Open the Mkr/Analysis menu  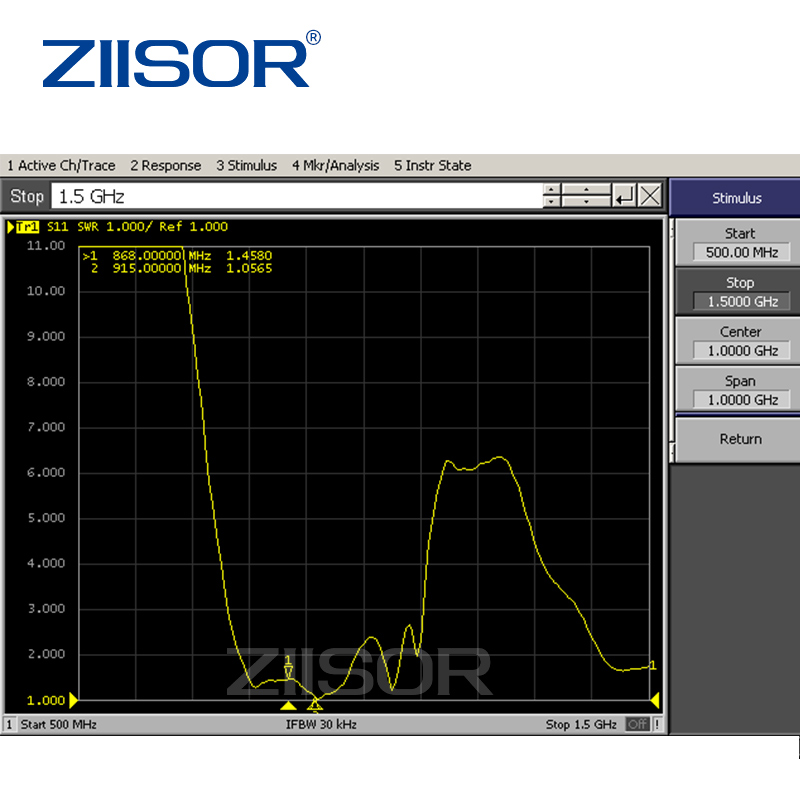tap(335, 165)
